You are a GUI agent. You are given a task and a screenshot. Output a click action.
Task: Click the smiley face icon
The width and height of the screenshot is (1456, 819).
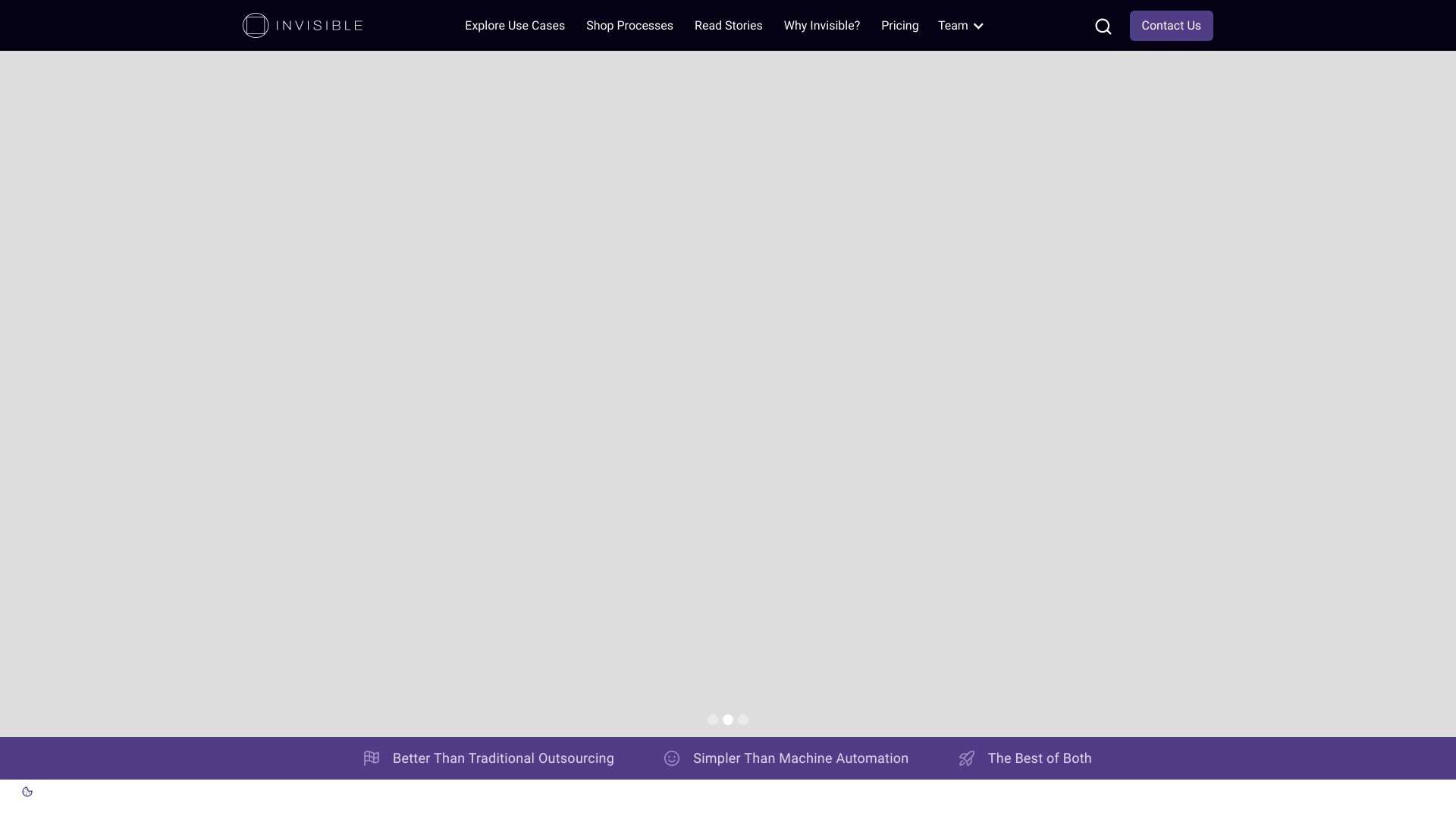pyautogui.click(x=672, y=758)
